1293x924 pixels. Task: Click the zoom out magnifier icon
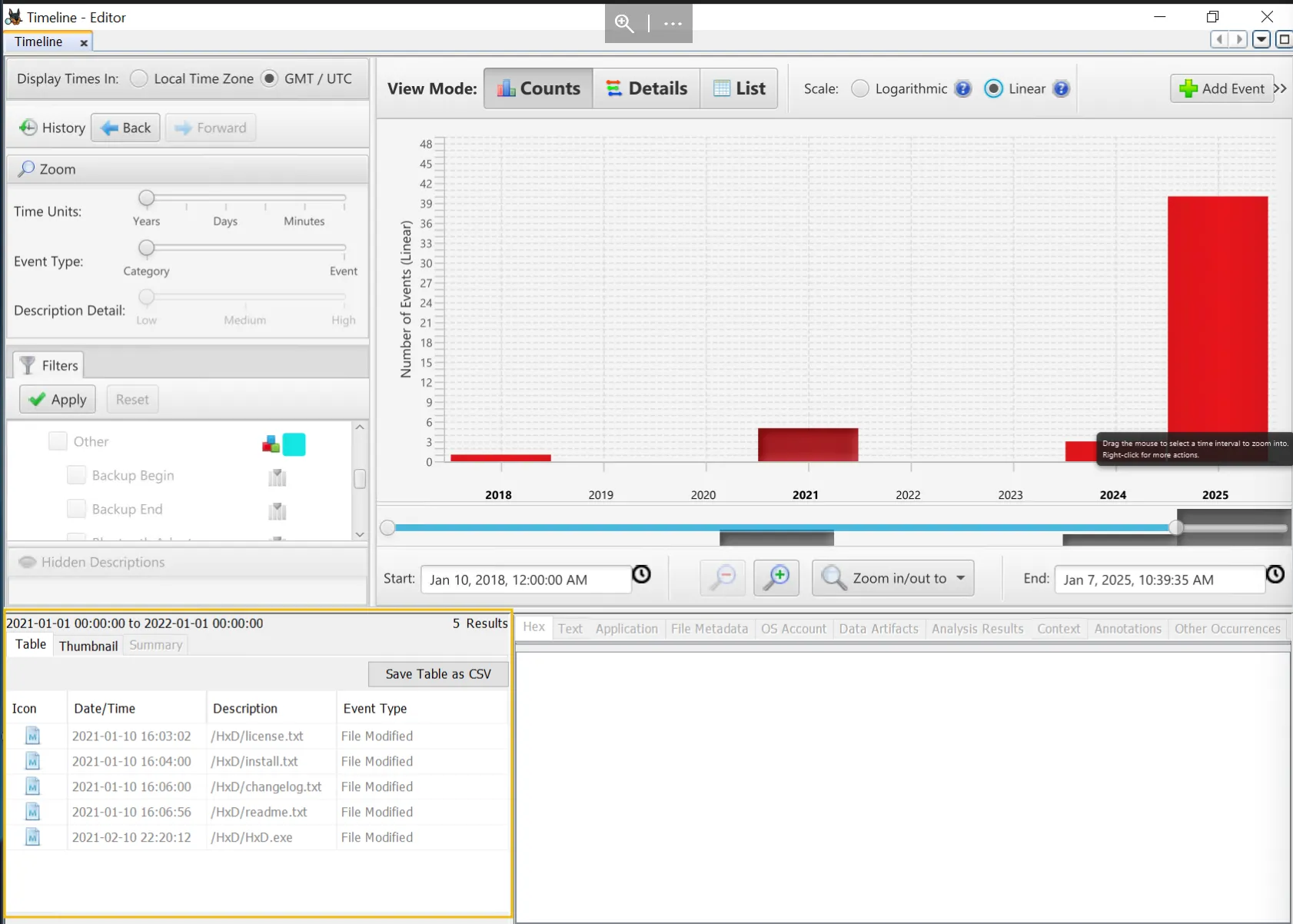[x=723, y=578]
